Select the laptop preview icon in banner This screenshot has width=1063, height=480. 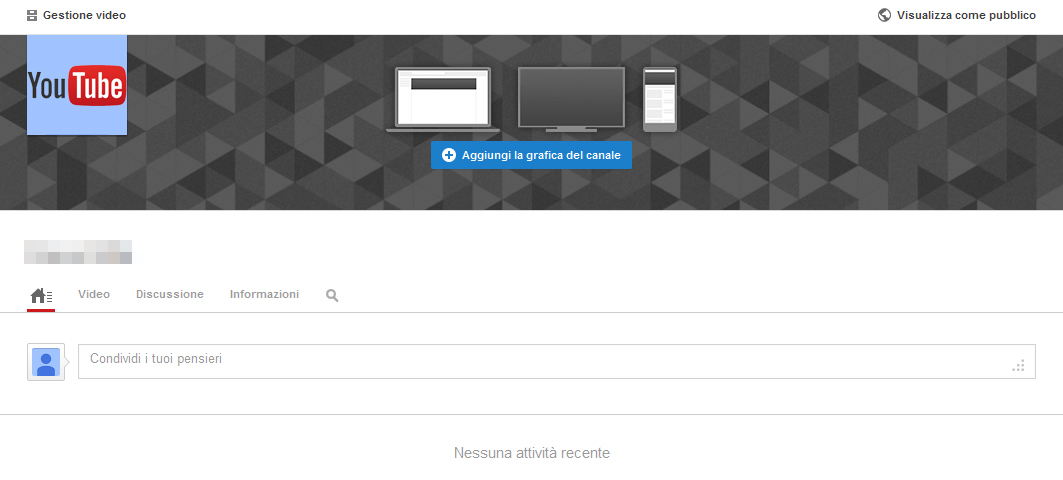[x=442, y=99]
